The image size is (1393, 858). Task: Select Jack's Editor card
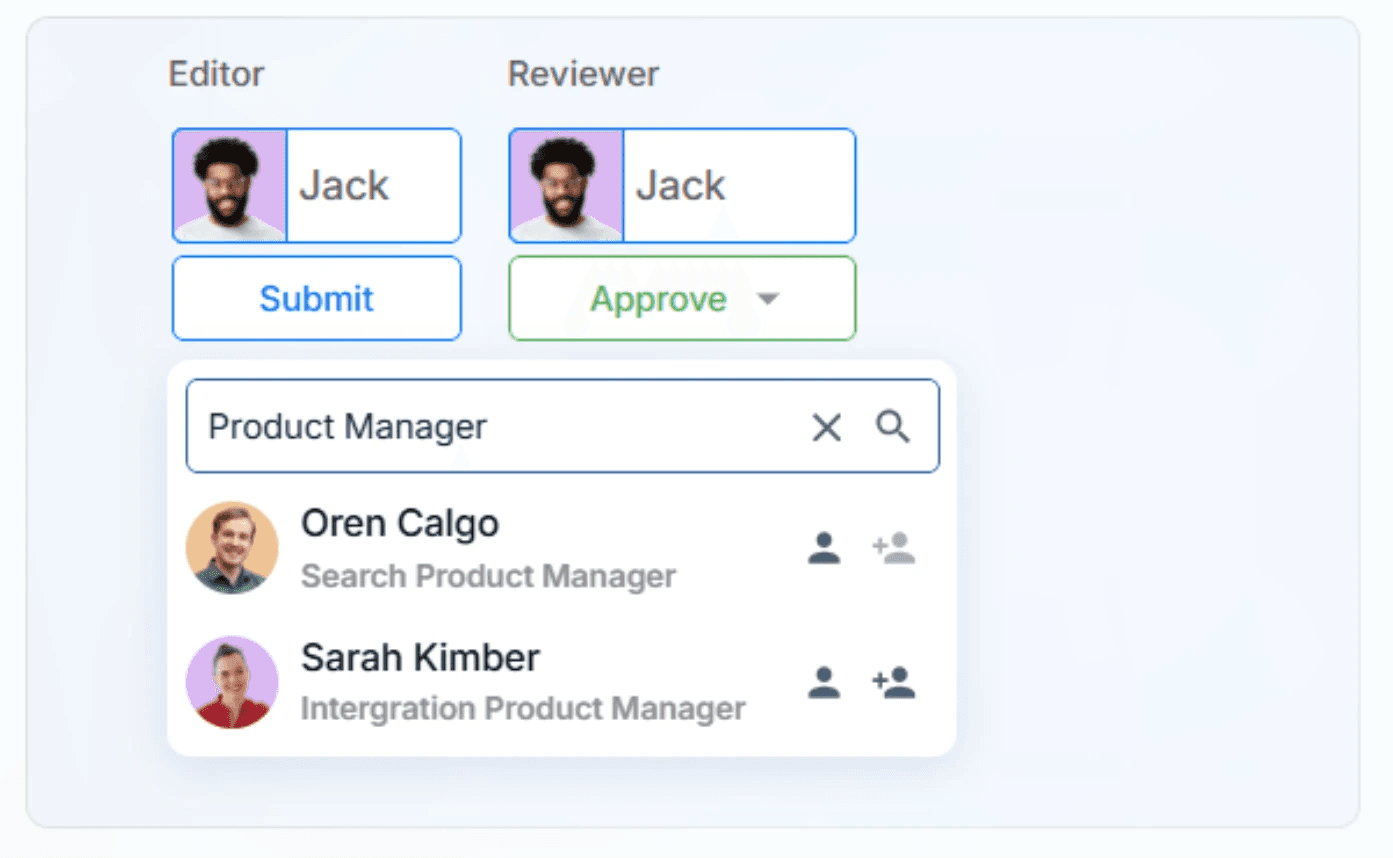317,185
